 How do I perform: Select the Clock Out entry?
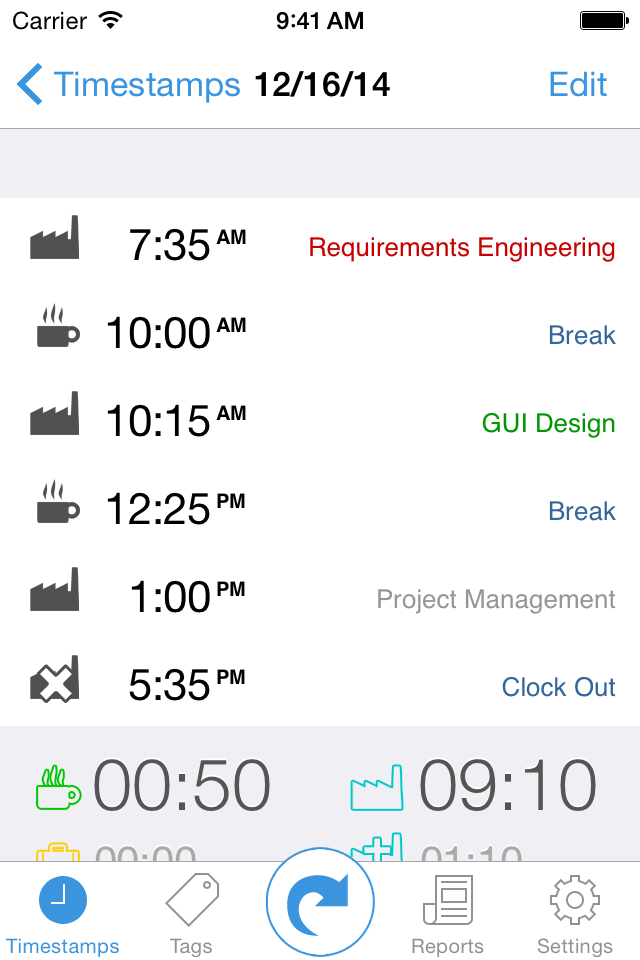[x=558, y=687]
